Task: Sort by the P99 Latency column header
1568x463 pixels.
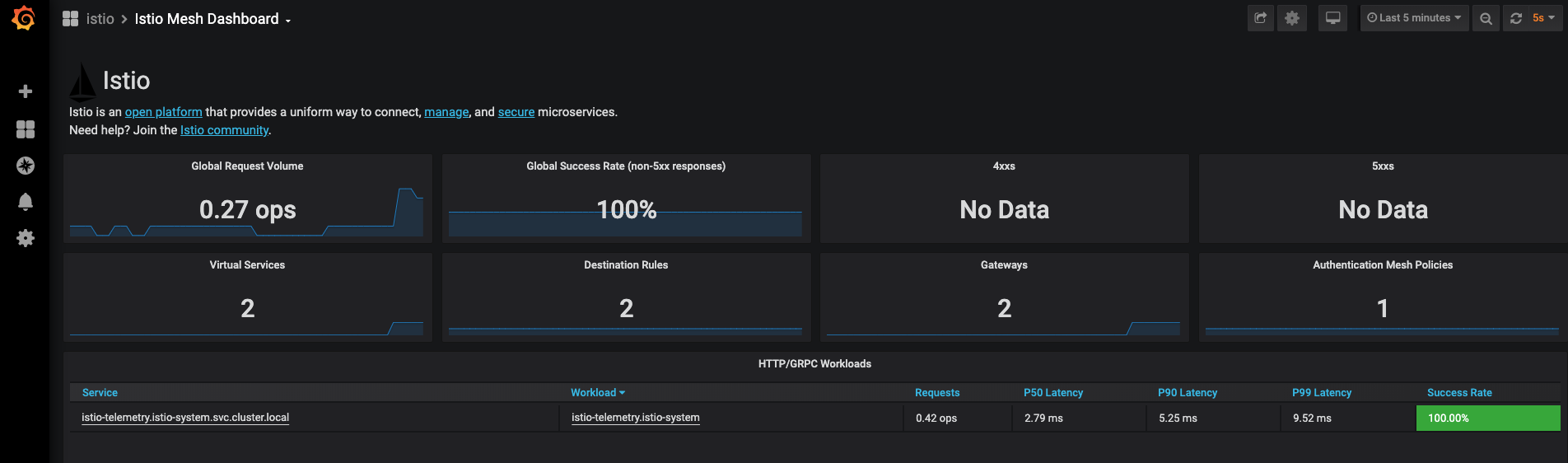Action: point(1322,393)
